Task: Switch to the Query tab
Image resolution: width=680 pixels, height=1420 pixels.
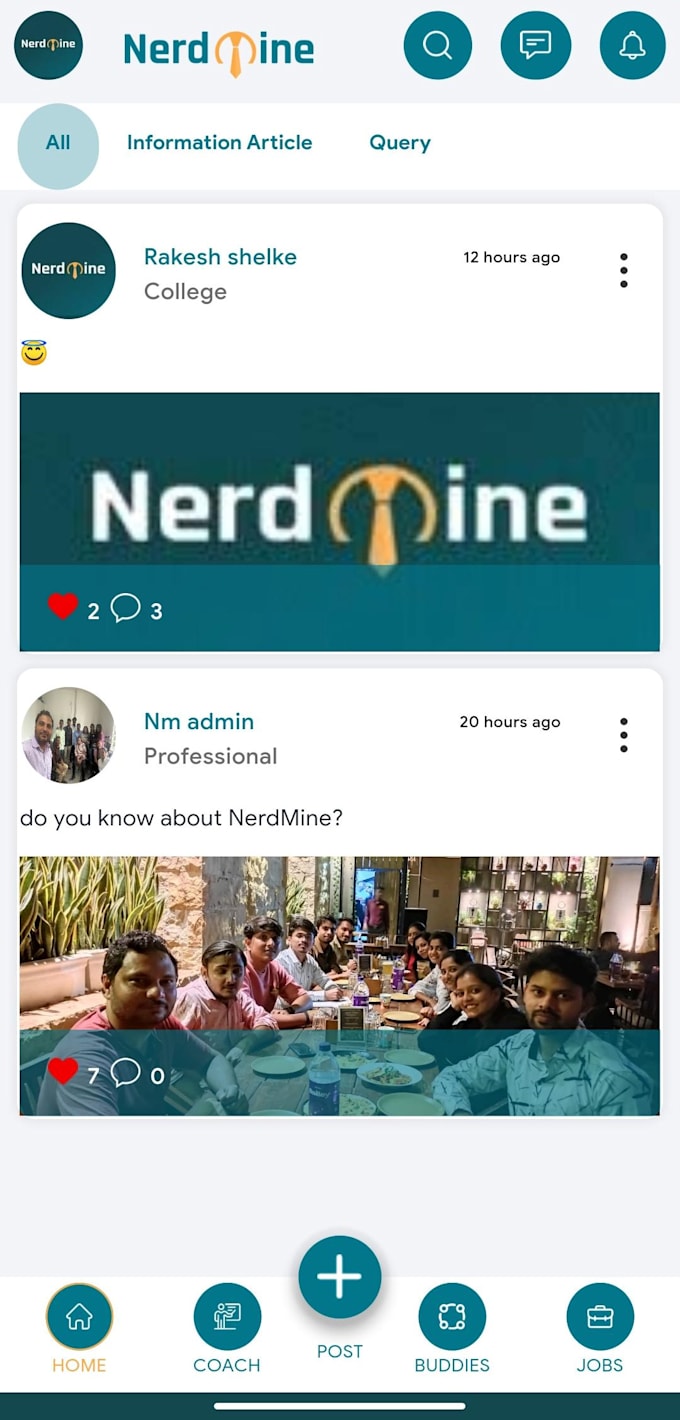Action: [400, 143]
